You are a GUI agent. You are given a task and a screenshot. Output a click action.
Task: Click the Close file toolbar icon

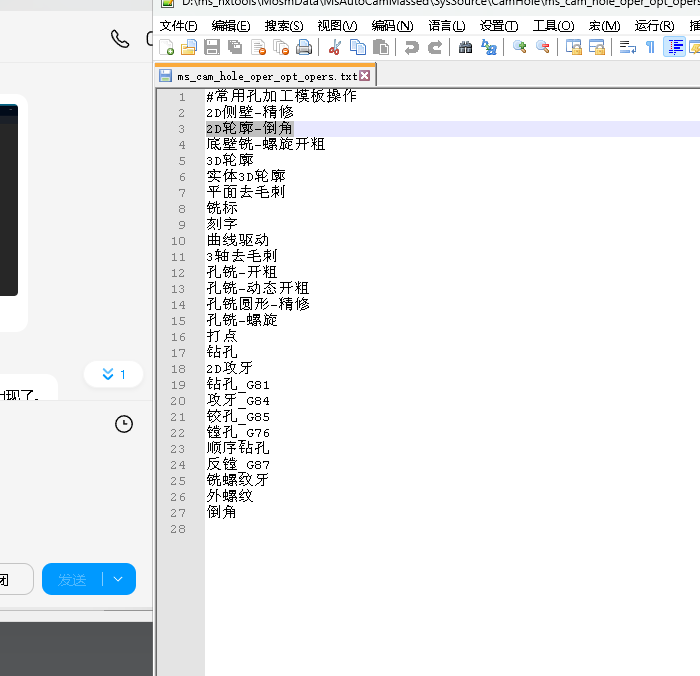[258, 47]
